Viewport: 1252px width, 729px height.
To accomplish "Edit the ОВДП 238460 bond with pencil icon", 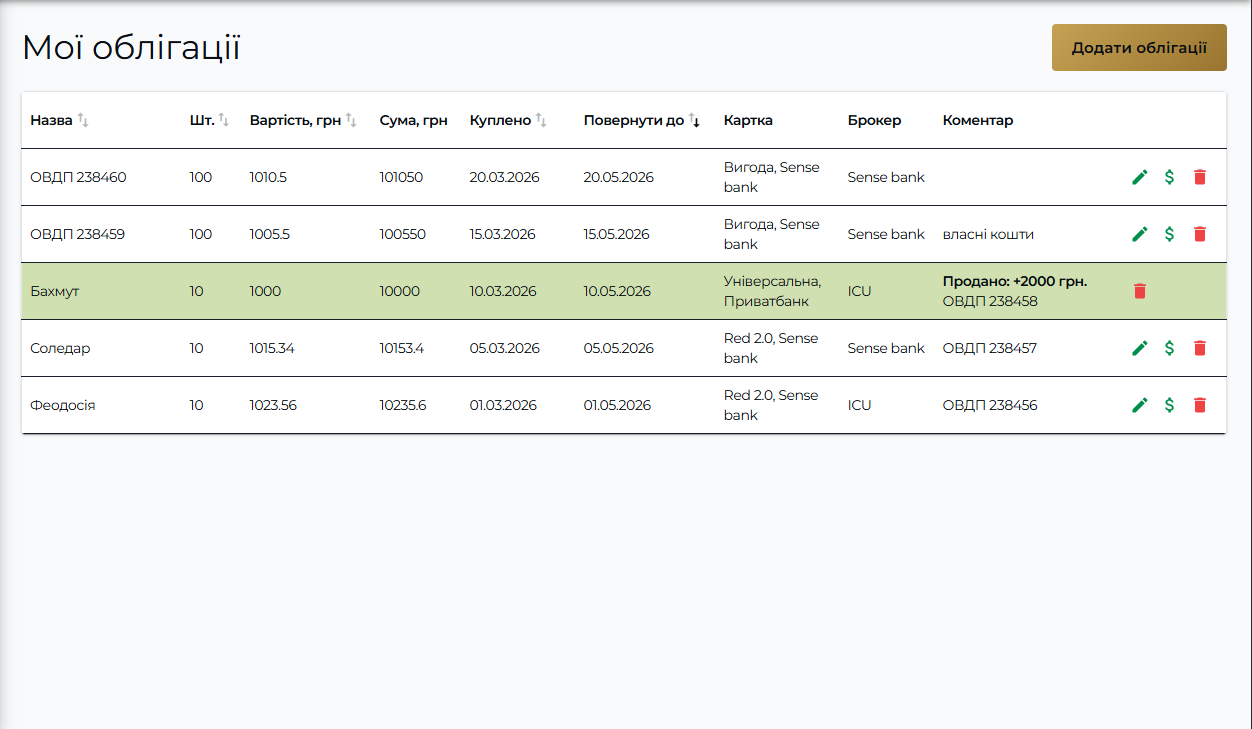I will click(1140, 177).
